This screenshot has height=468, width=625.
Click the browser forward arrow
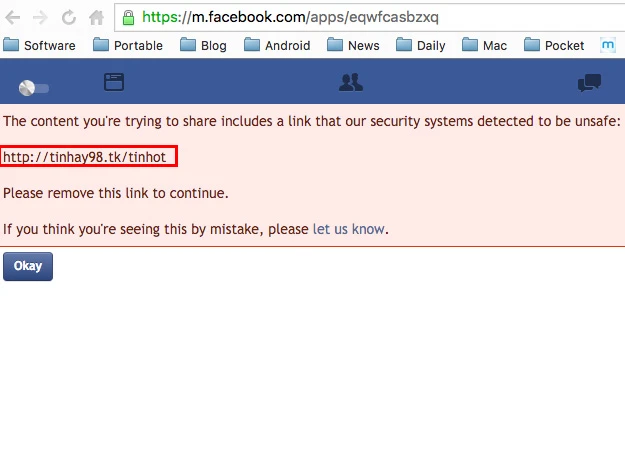[x=41, y=17]
